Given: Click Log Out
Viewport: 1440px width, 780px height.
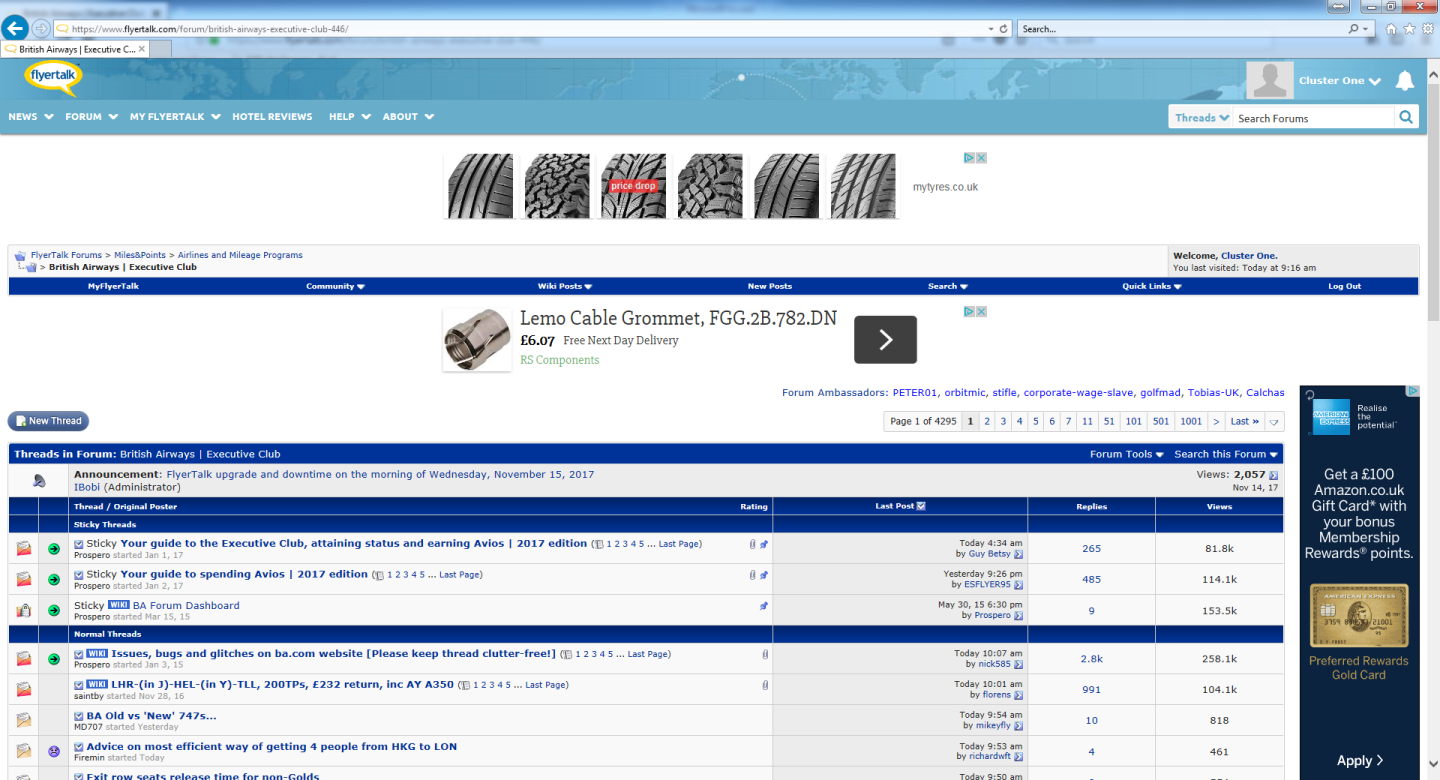Looking at the screenshot, I should (1345, 286).
